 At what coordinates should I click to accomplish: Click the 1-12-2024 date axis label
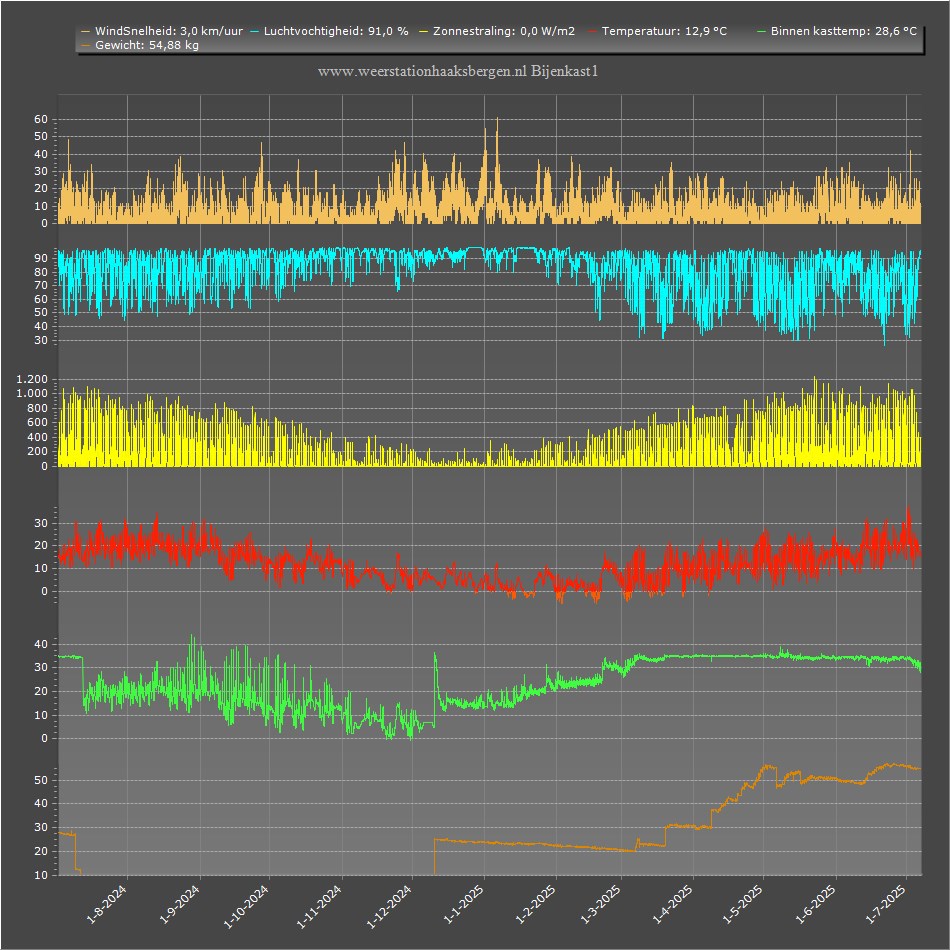click(390, 906)
